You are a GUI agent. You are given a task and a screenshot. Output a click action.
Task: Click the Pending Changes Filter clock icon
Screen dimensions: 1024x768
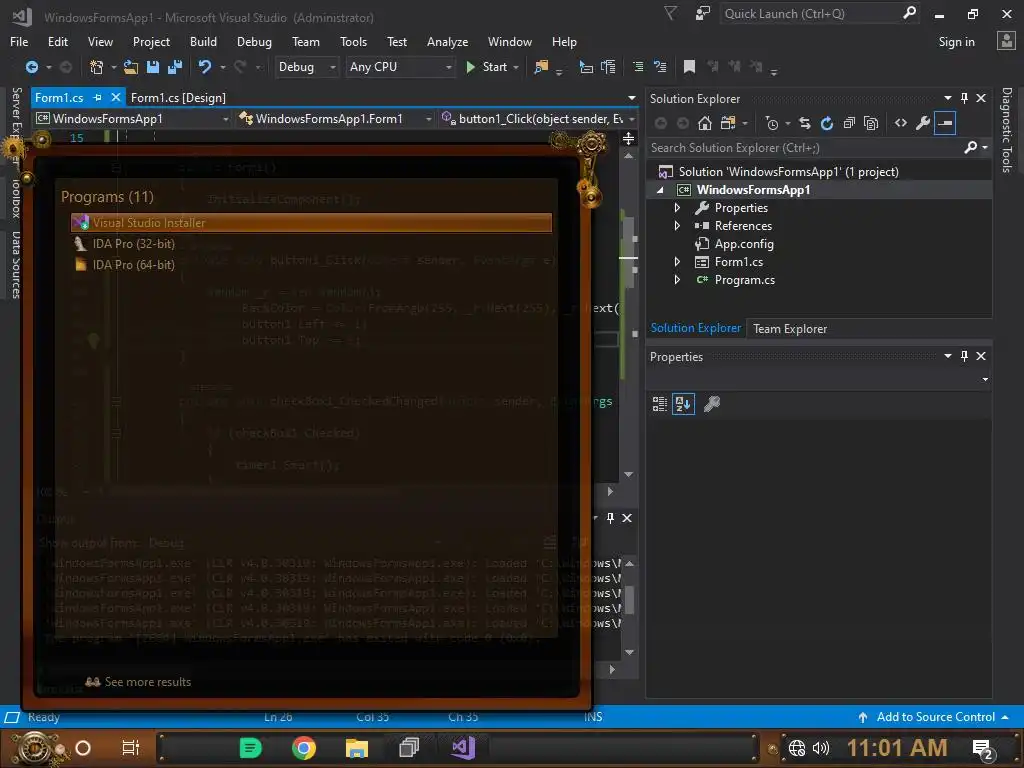772,123
